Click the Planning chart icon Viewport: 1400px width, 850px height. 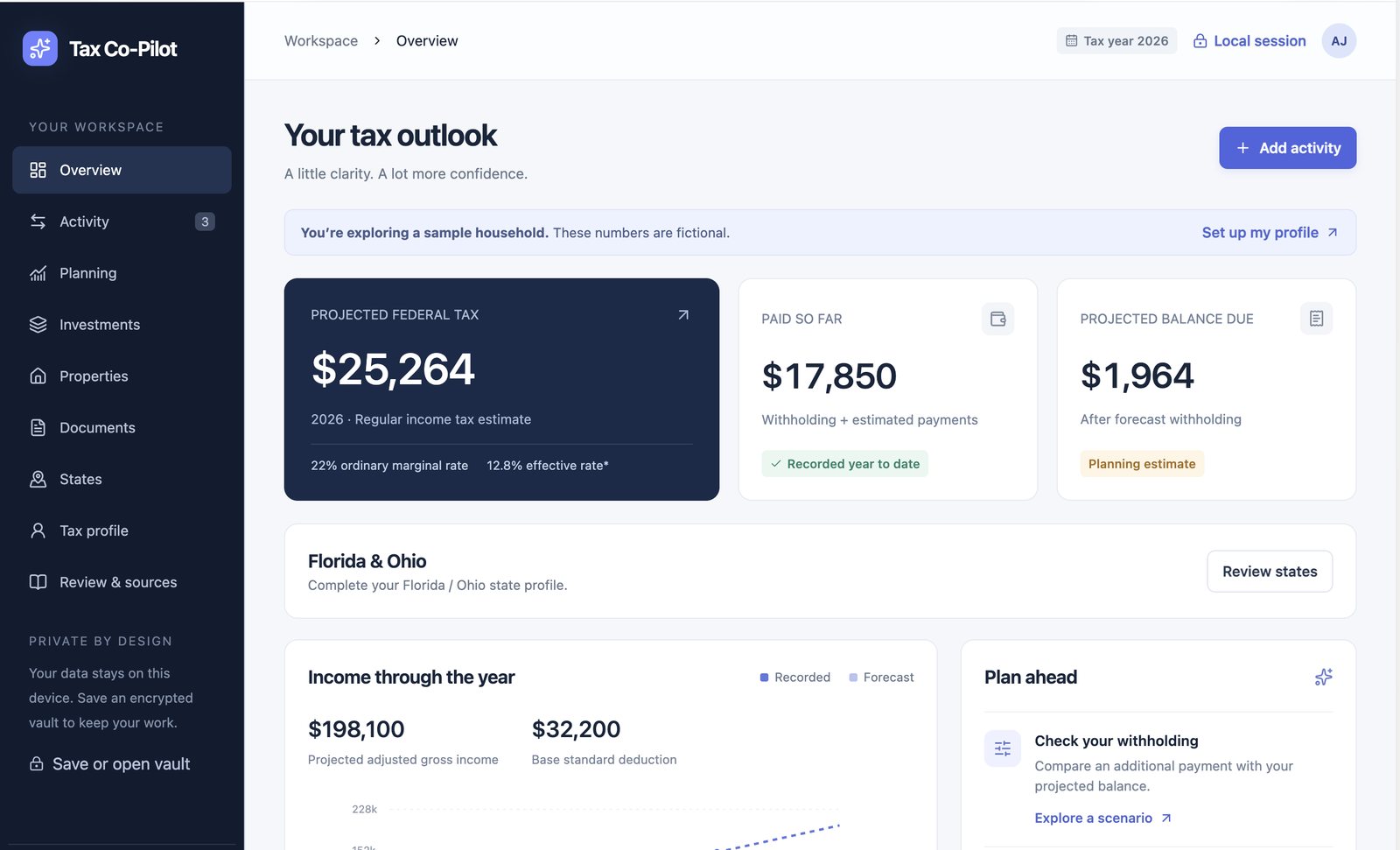pos(38,273)
